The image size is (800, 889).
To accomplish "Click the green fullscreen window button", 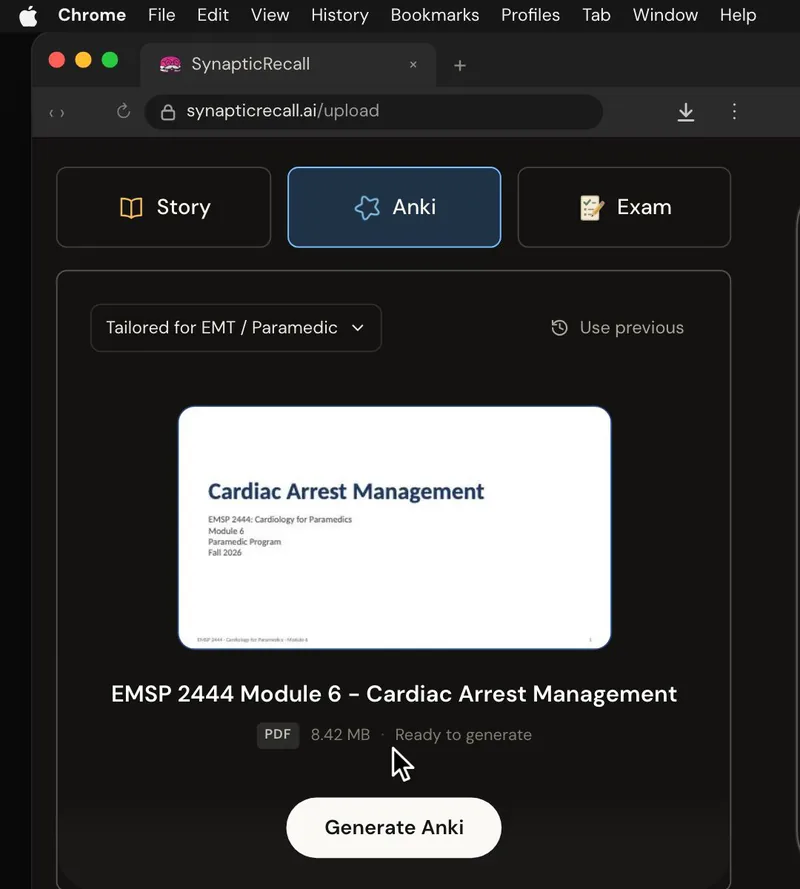I will (x=110, y=60).
